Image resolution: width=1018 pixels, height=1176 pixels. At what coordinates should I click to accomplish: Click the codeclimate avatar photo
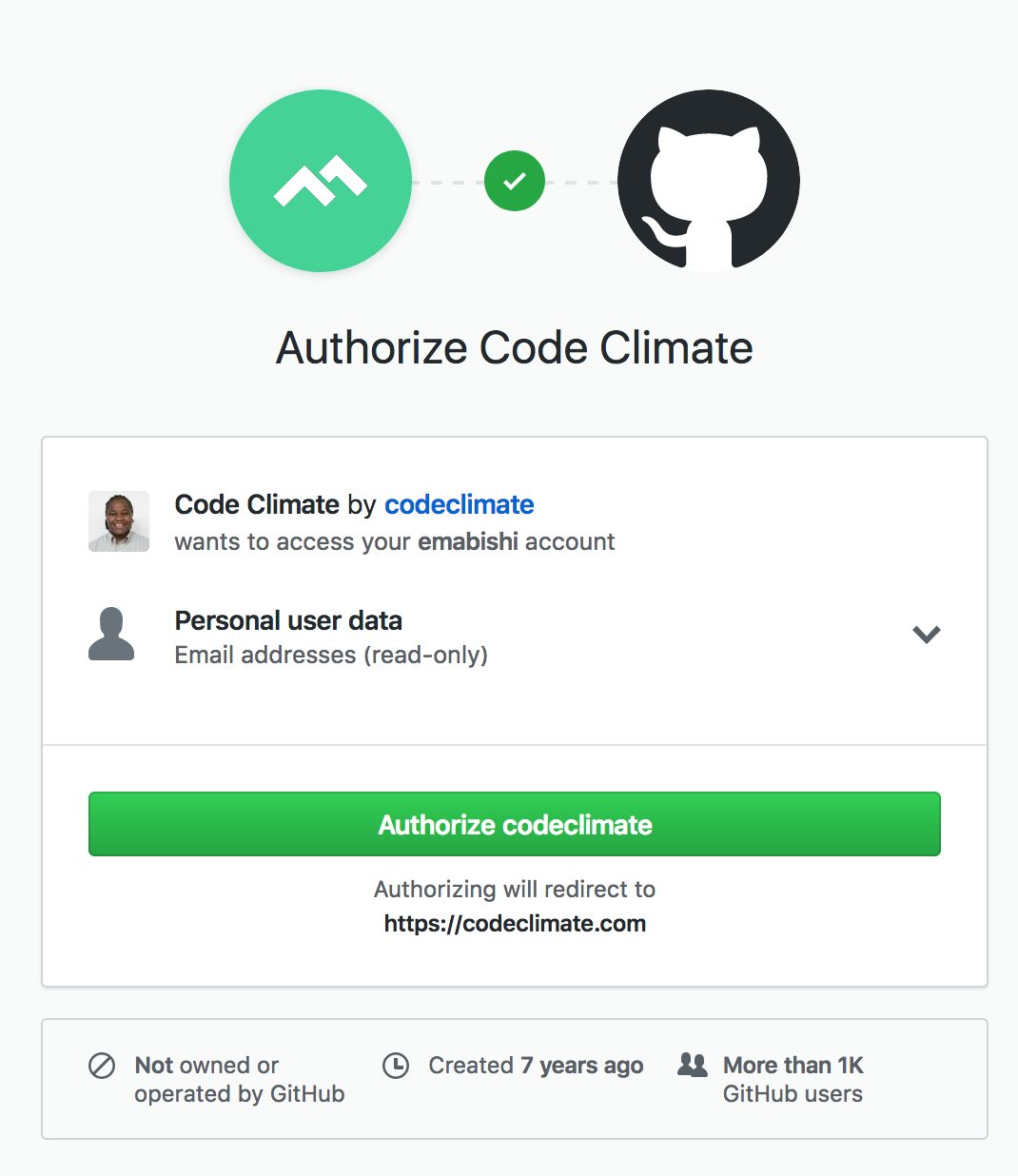[x=119, y=521]
